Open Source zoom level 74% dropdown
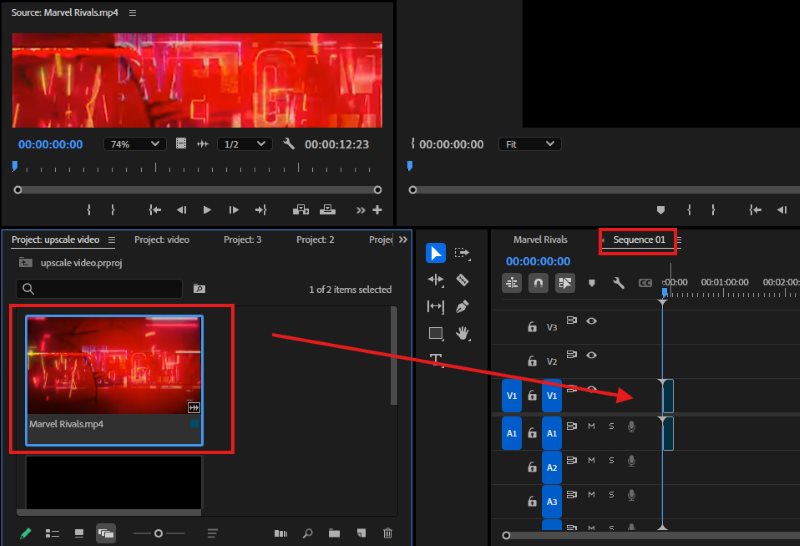The width and height of the screenshot is (800, 546). [135, 144]
